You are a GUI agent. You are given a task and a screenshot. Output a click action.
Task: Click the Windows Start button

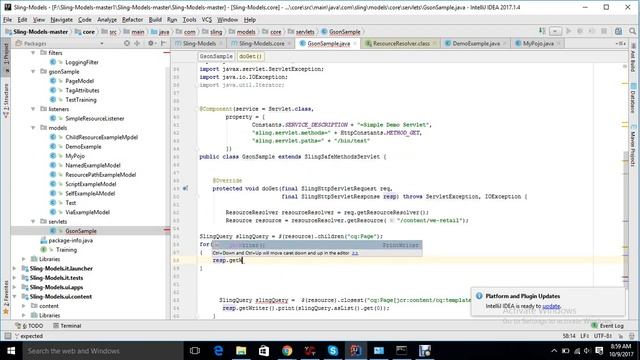[x=11, y=351]
